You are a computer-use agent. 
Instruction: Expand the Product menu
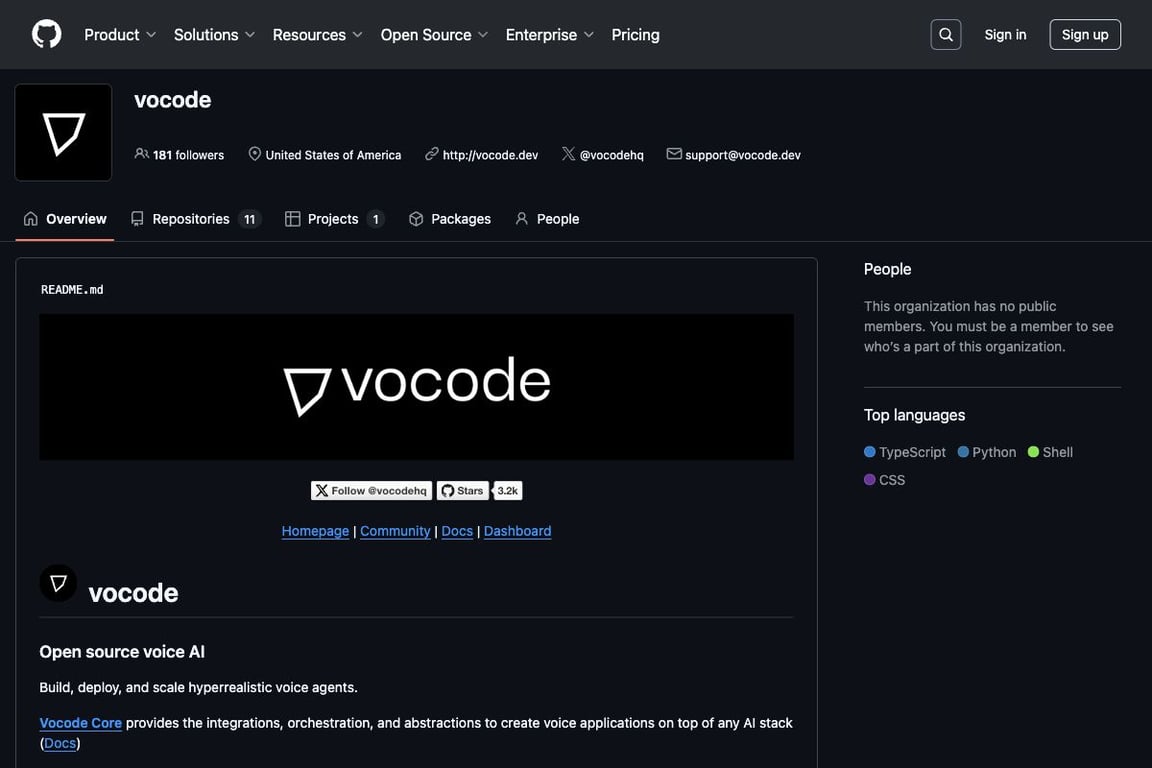(x=120, y=35)
